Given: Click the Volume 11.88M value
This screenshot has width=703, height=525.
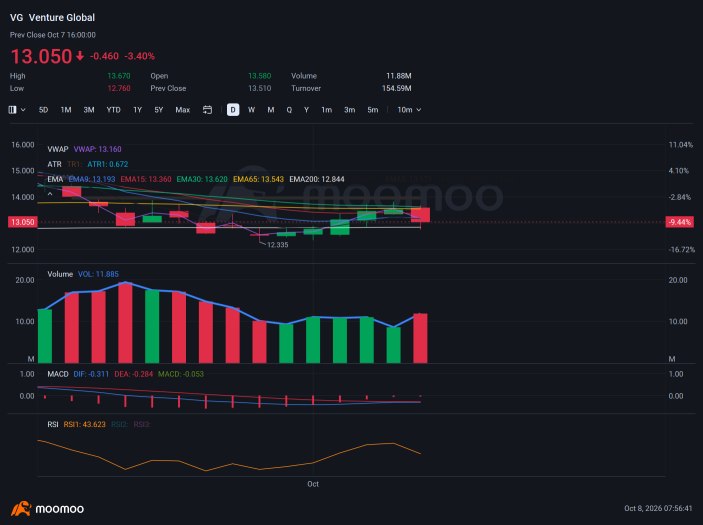Looking at the screenshot, I should (399, 76).
